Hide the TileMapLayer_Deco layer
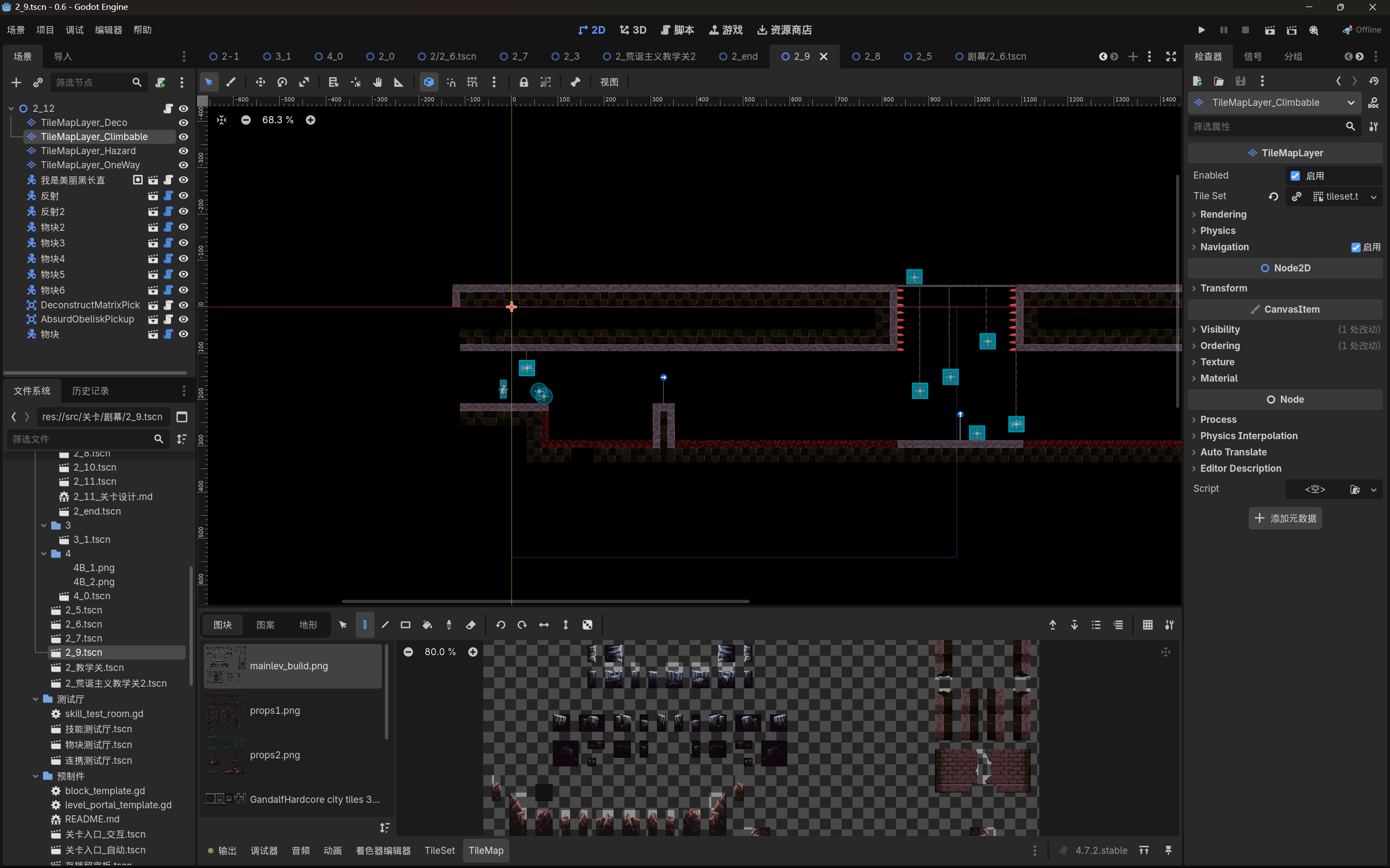Screen dimensions: 1390x868 click(x=183, y=122)
